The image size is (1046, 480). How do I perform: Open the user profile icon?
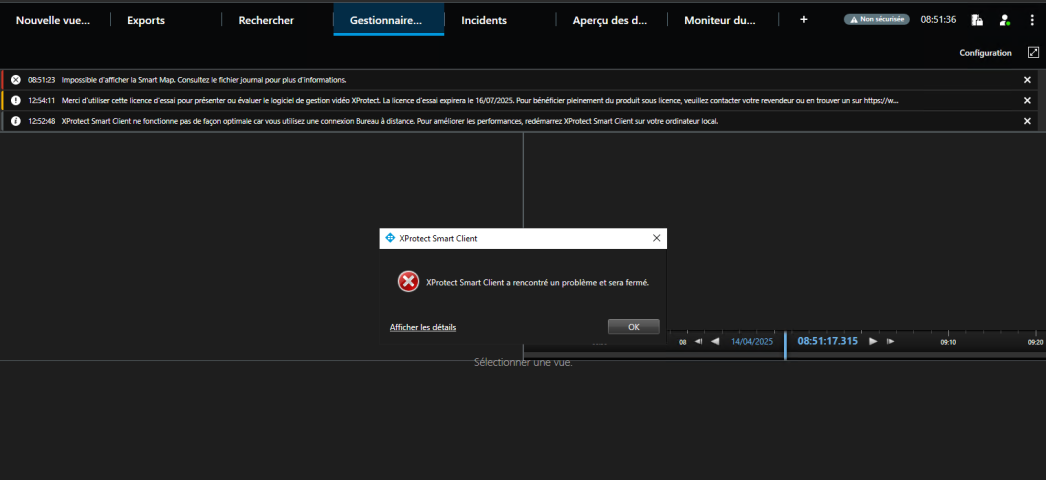click(x=1005, y=20)
